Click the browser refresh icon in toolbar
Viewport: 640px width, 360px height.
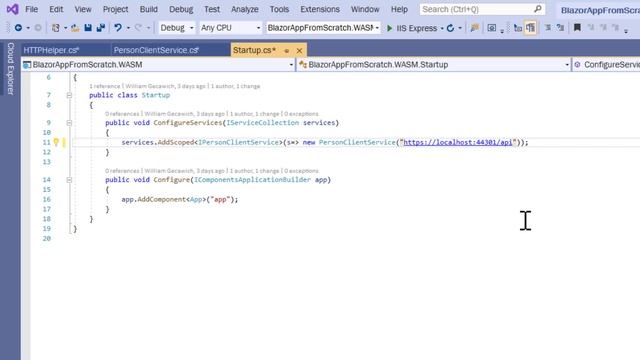click(x=450, y=28)
